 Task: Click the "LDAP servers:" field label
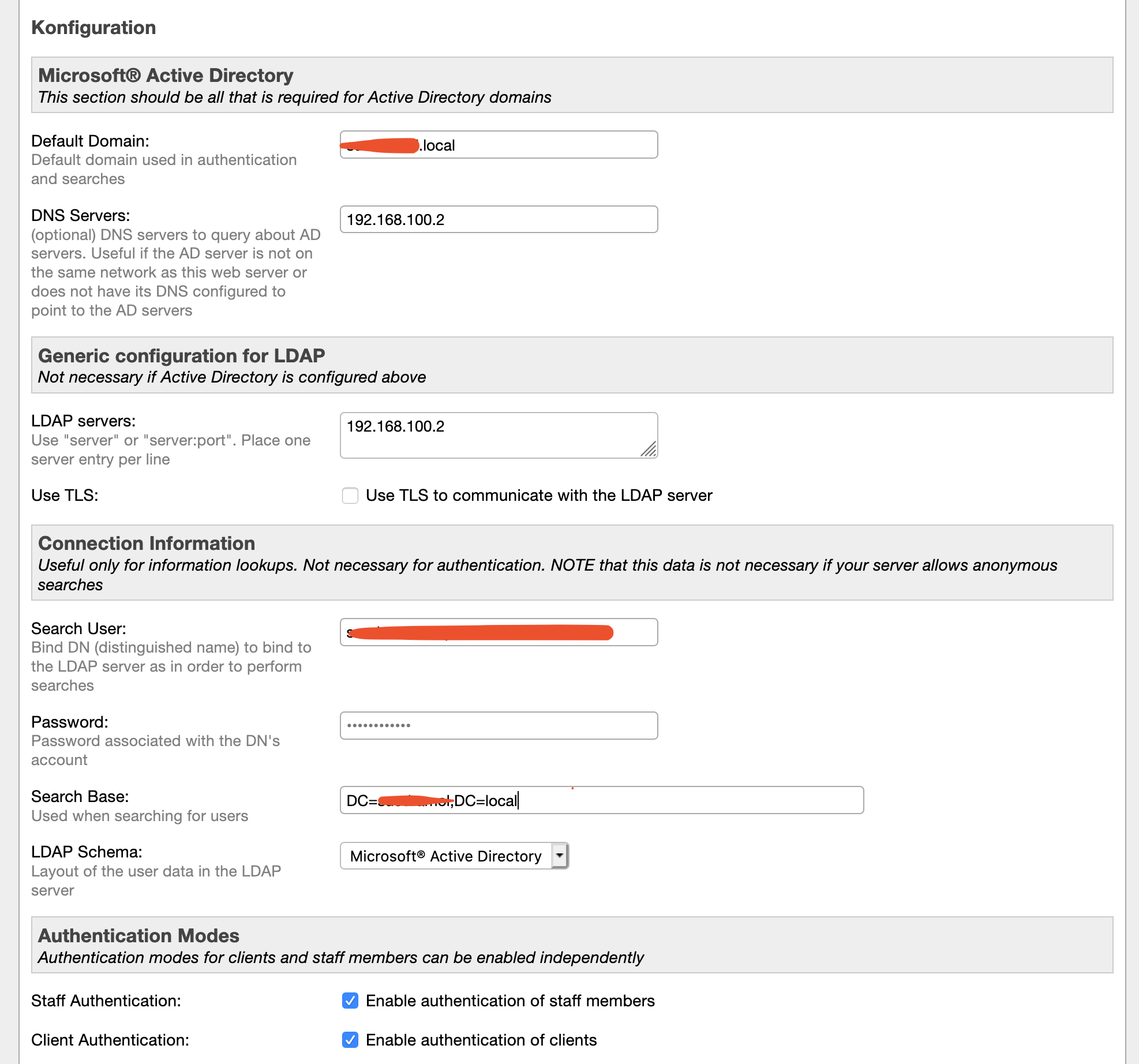(84, 421)
